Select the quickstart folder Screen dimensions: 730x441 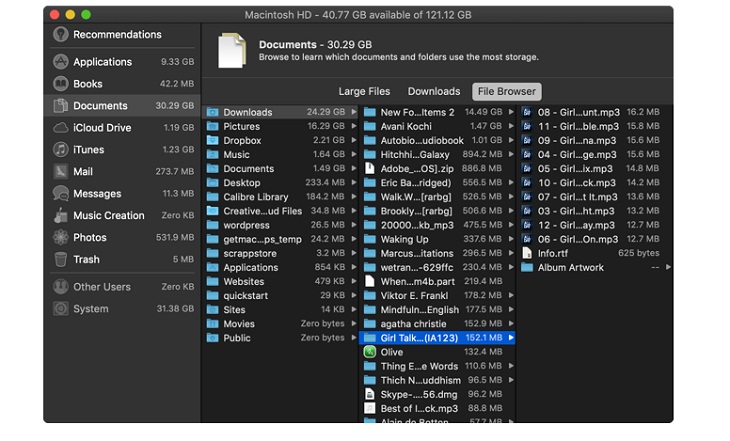281,296
